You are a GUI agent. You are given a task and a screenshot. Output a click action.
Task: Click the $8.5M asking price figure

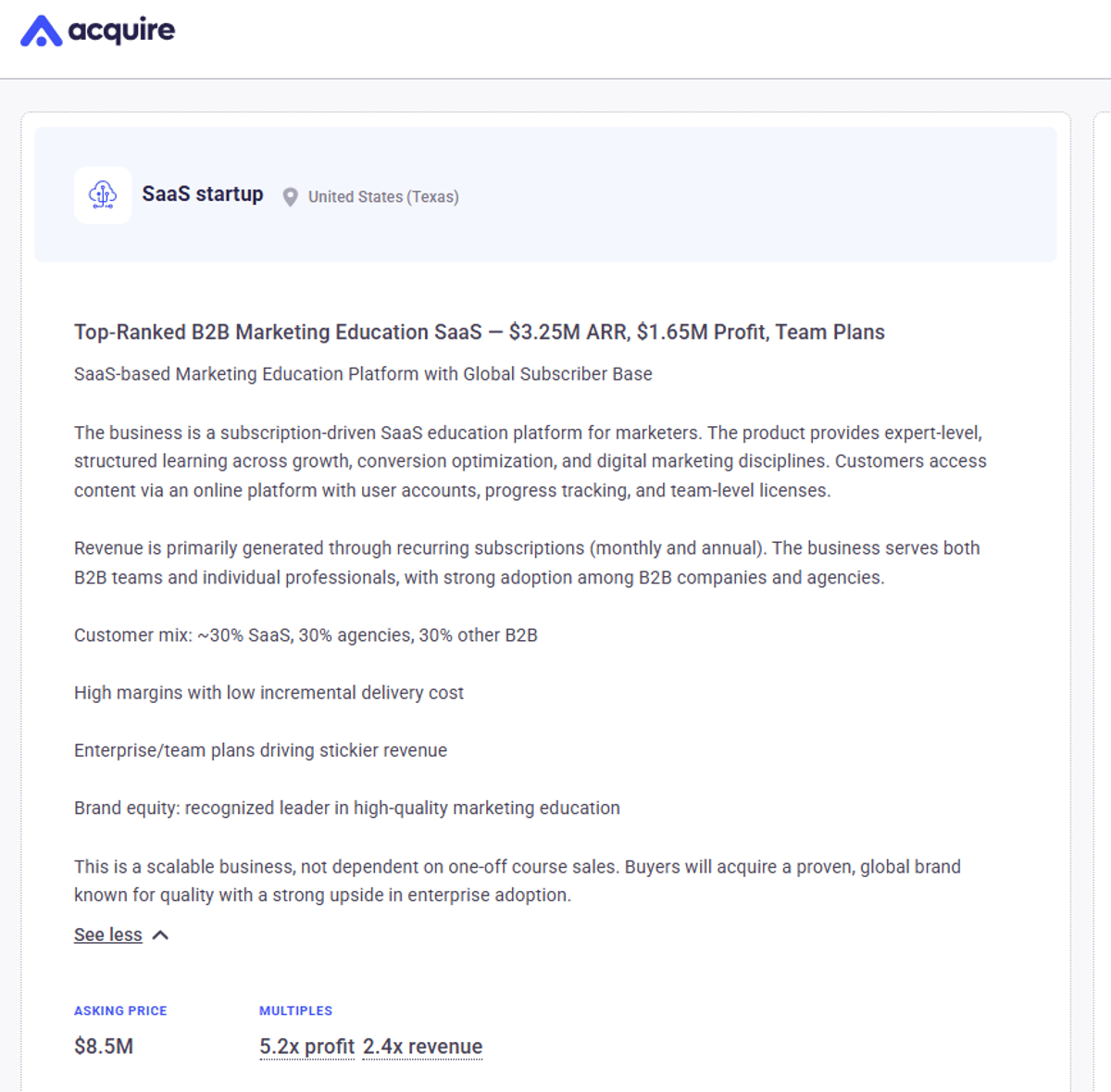(104, 1046)
